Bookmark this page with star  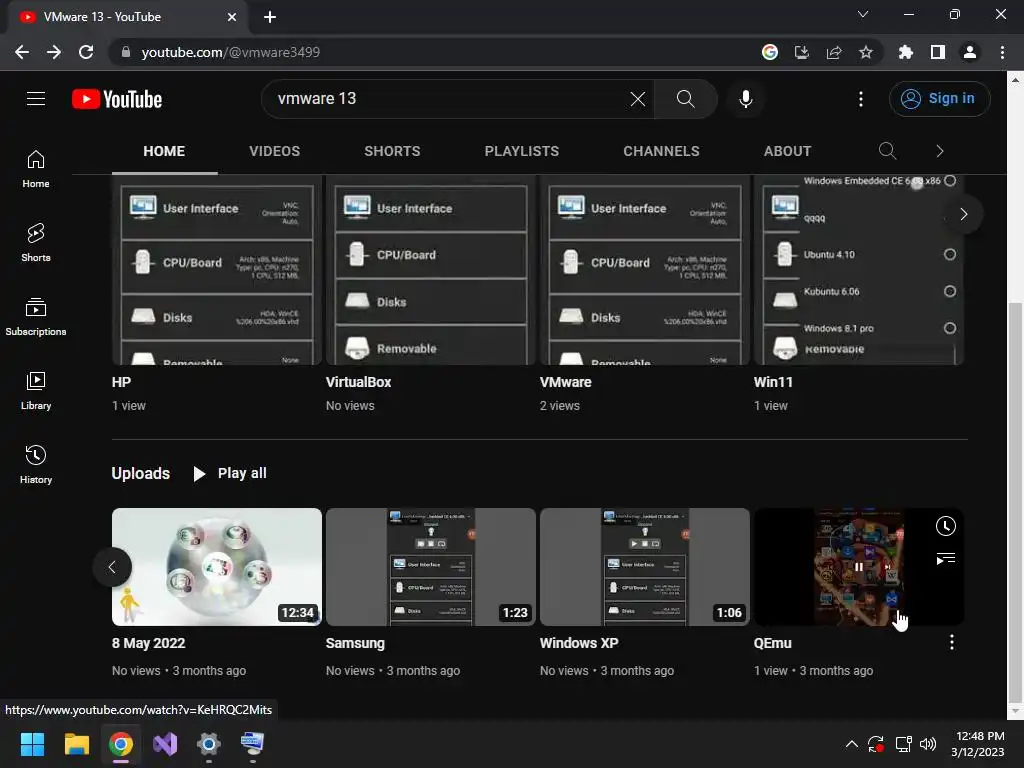click(x=866, y=52)
